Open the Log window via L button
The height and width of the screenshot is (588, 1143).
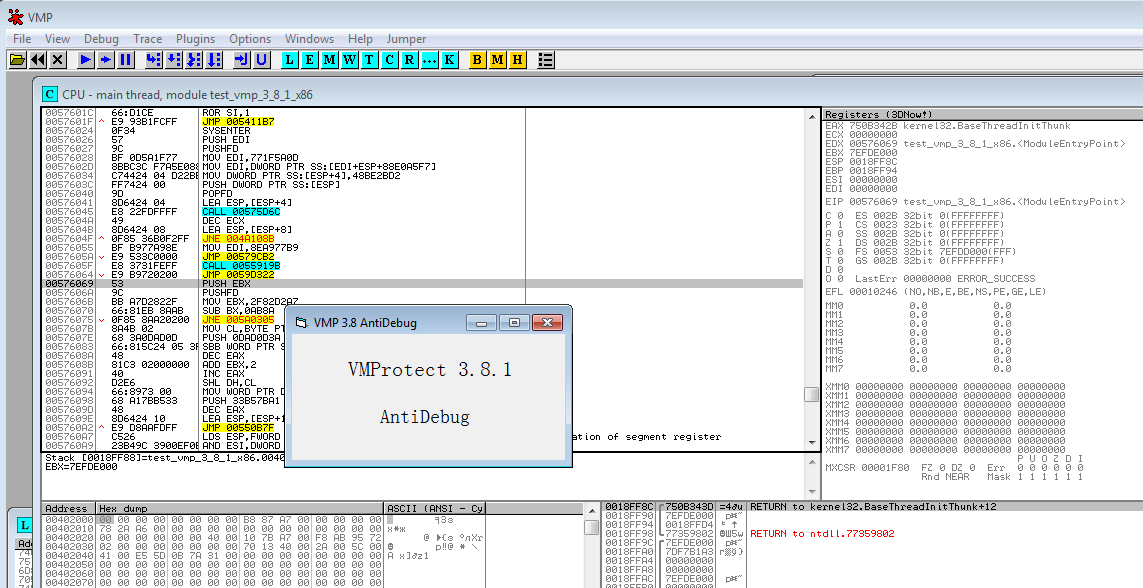pyautogui.click(x=290, y=60)
